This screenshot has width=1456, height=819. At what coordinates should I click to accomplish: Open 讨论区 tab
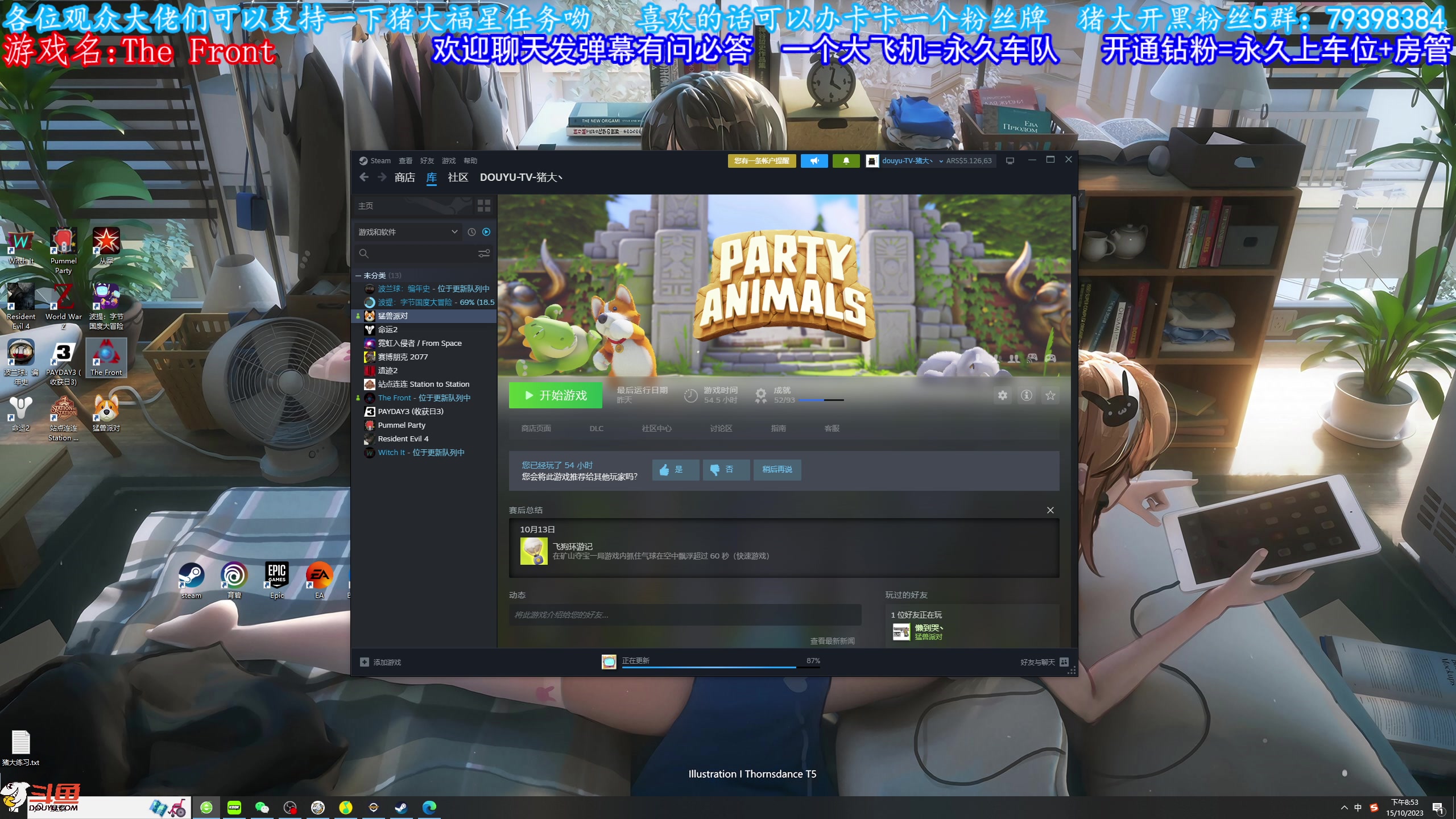(721, 428)
